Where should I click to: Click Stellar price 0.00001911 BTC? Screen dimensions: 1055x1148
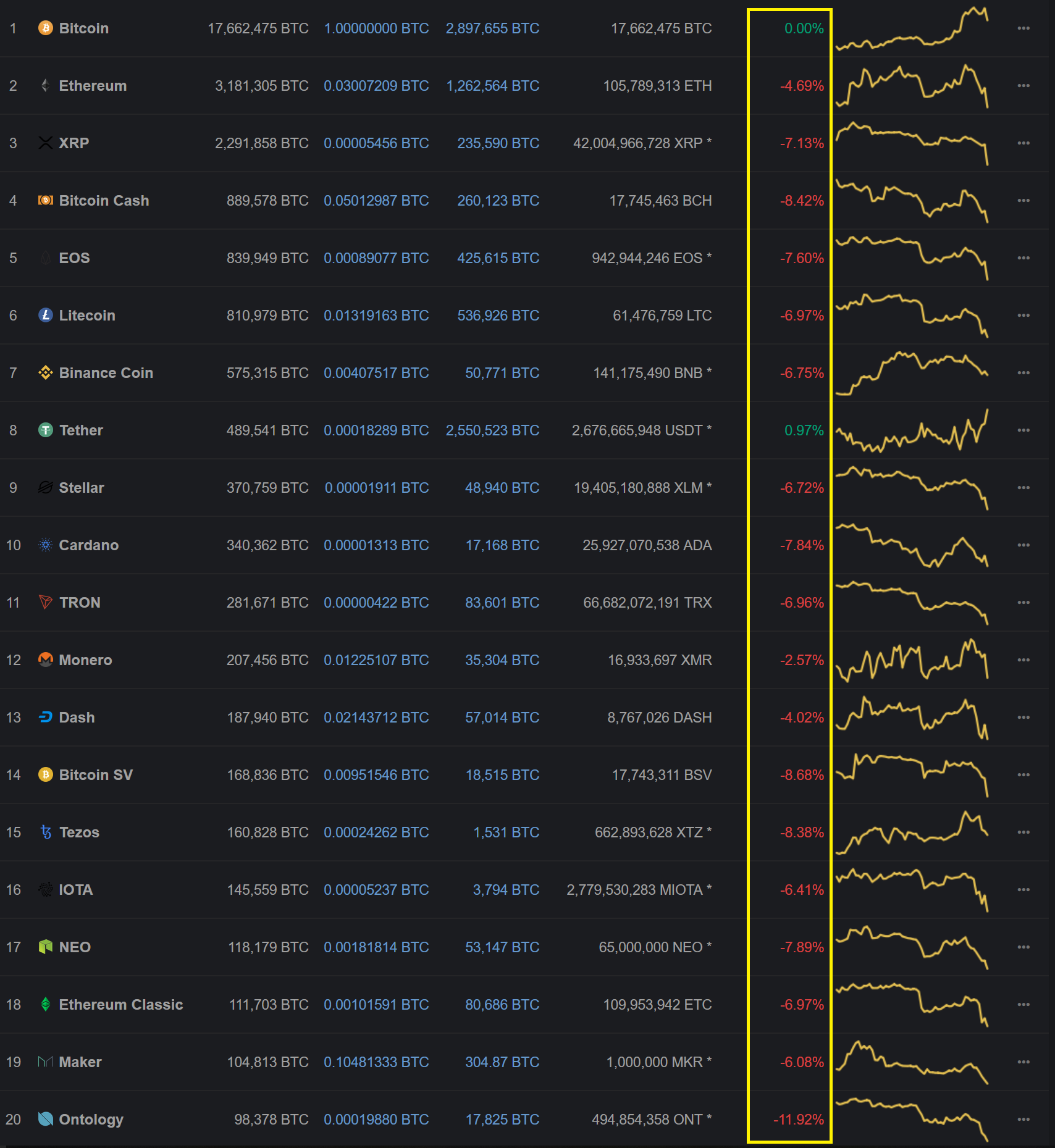tap(377, 488)
